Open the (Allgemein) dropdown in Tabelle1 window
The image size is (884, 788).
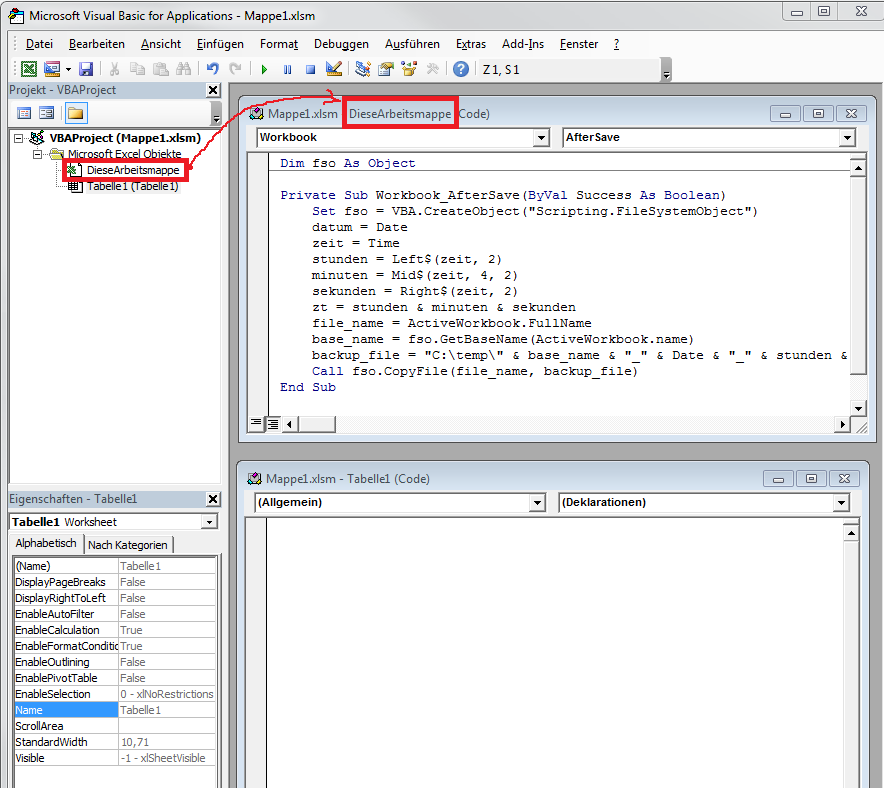537,503
